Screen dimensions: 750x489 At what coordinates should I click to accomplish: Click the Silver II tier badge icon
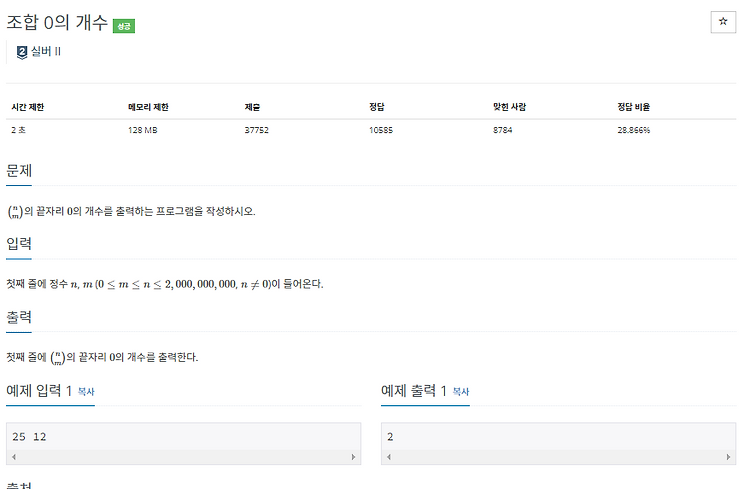pyautogui.click(x=22, y=52)
